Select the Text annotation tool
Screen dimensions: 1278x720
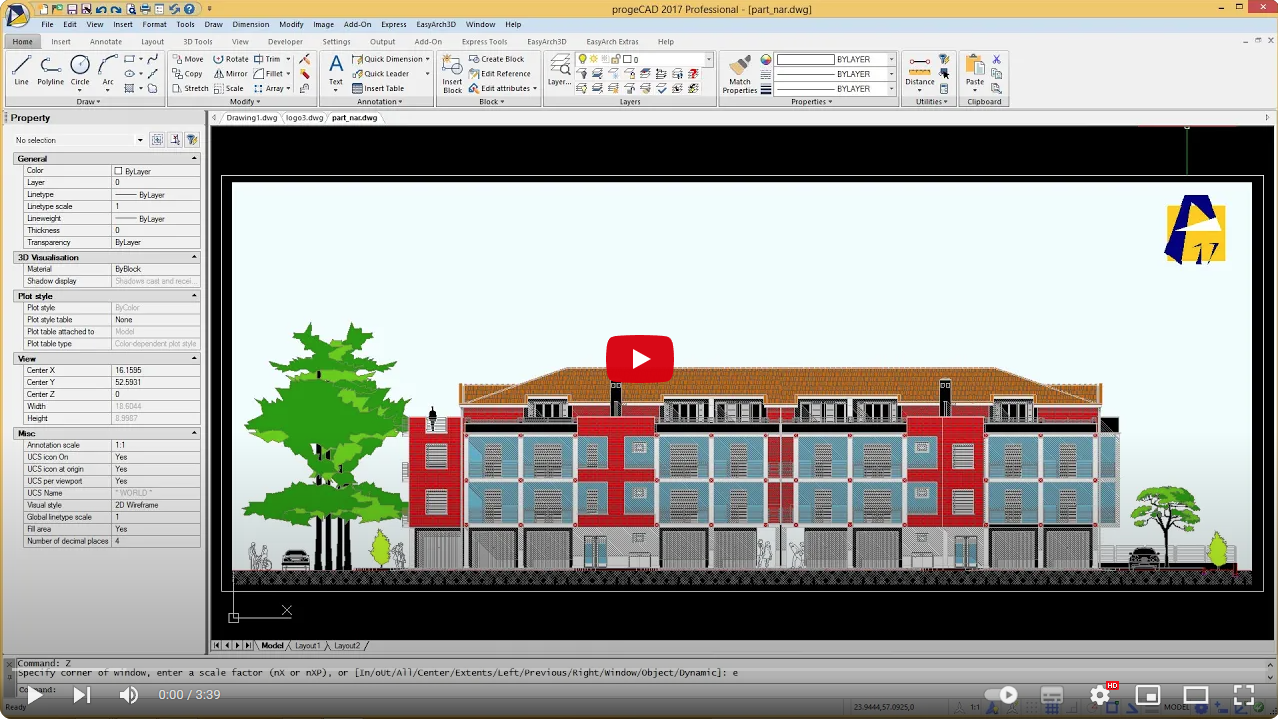[x=336, y=70]
